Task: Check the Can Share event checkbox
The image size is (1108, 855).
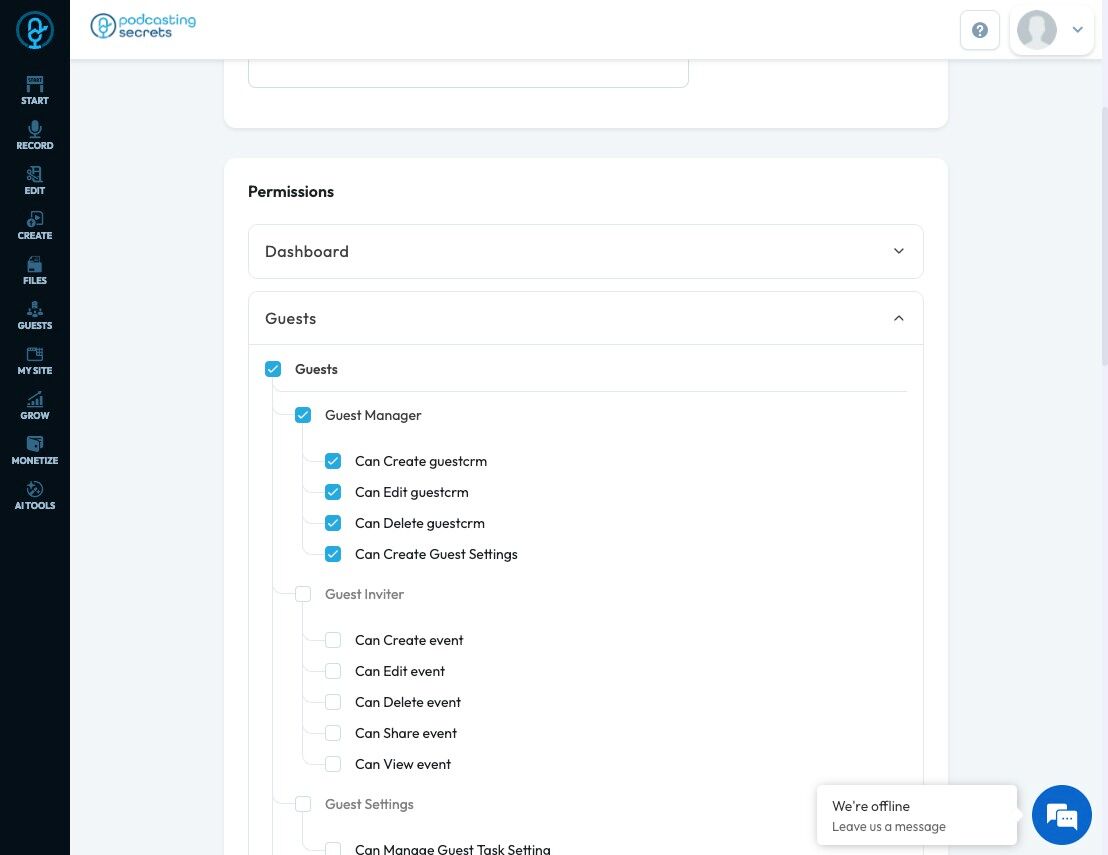Action: coord(333,733)
